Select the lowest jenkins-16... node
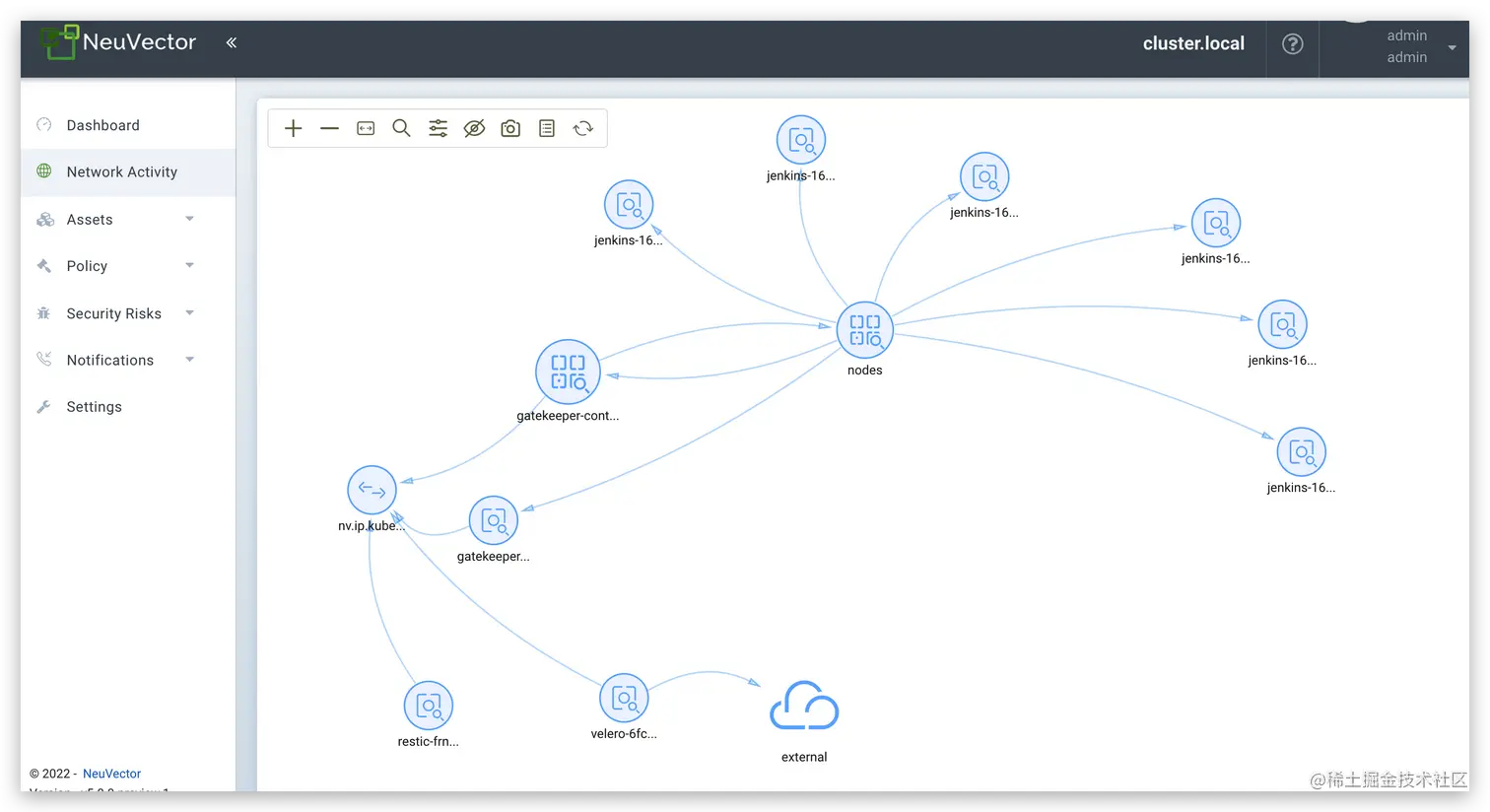The image size is (1490, 812). point(1302,452)
